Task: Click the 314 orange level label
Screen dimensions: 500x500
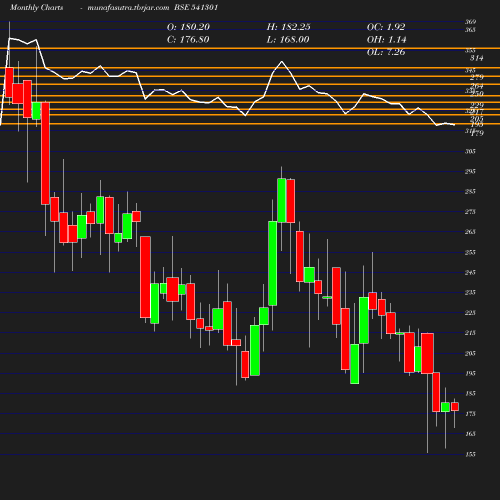Action: point(477,58)
